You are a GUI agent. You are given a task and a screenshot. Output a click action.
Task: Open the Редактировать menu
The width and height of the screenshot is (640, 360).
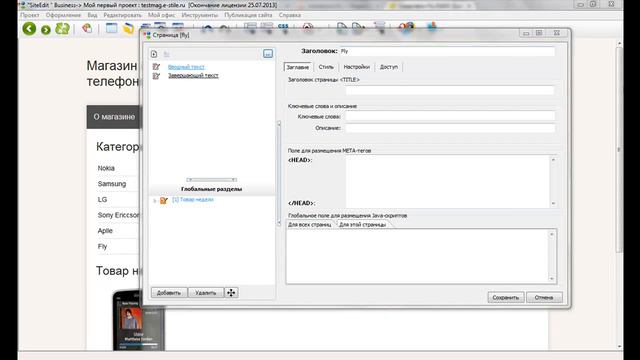122,15
